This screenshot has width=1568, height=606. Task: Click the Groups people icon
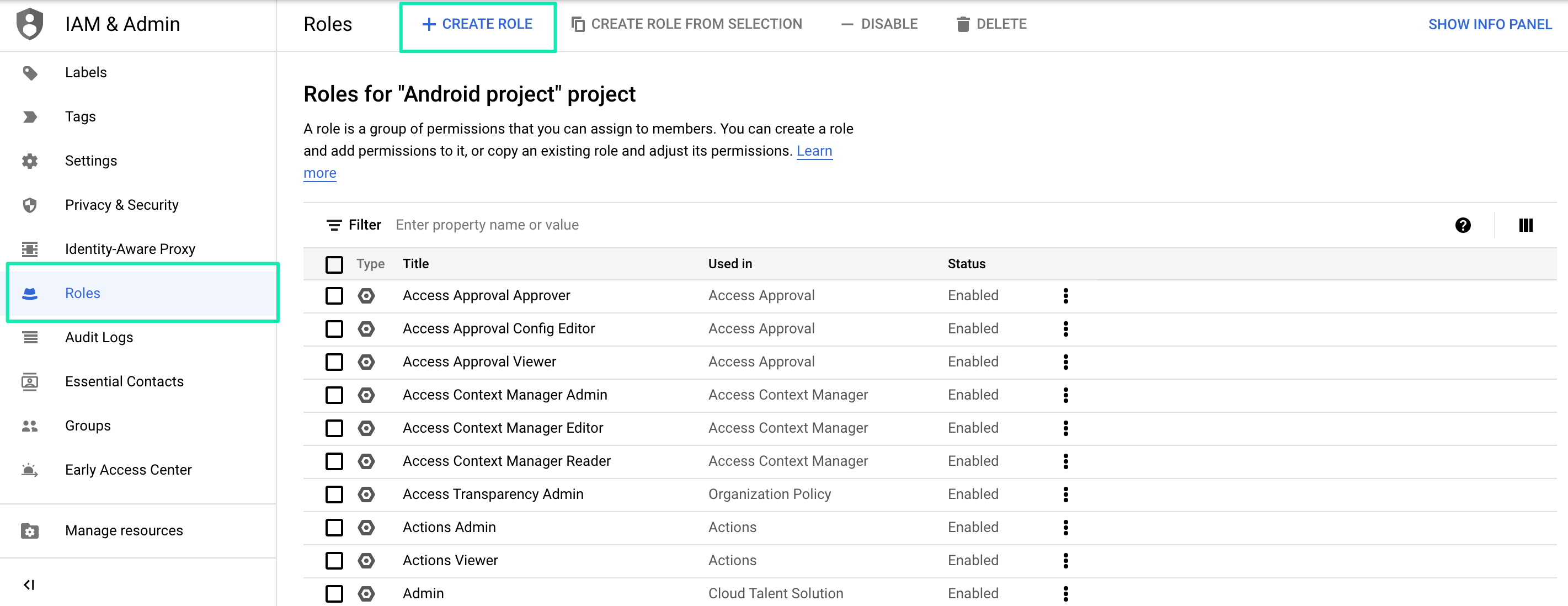coord(30,426)
